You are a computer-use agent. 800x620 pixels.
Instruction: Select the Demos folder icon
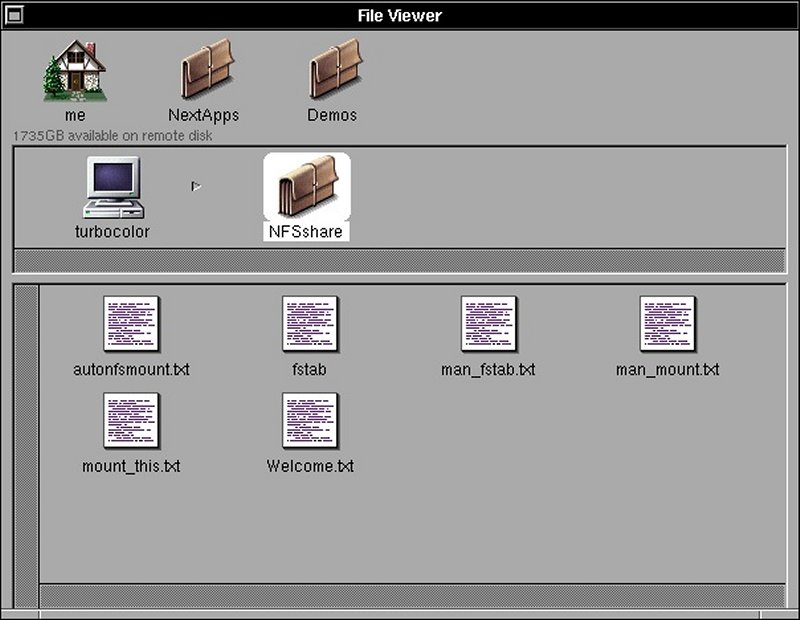(x=333, y=72)
